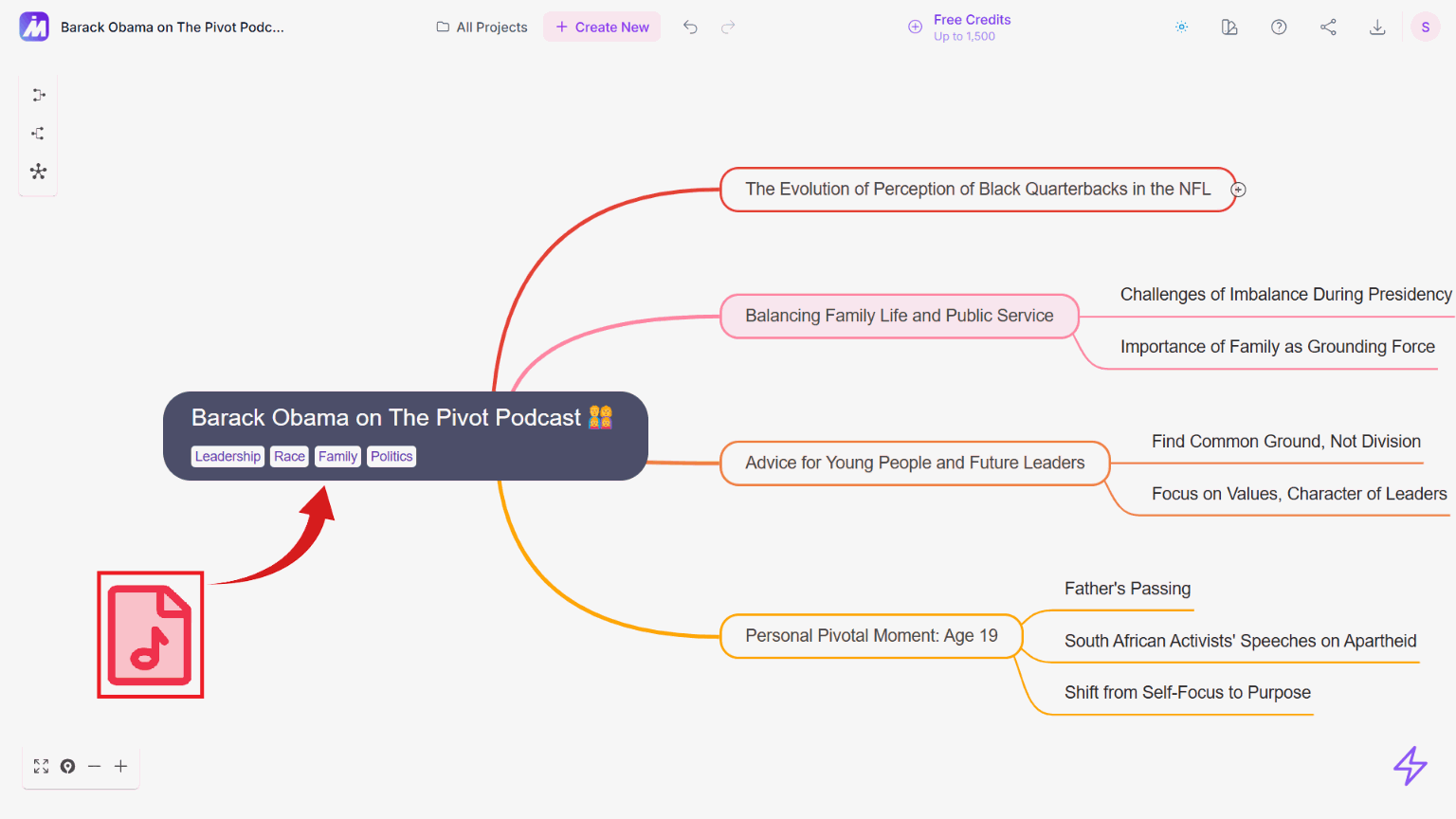This screenshot has width=1456, height=819.
Task: Click the redo arrow
Action: (x=728, y=27)
